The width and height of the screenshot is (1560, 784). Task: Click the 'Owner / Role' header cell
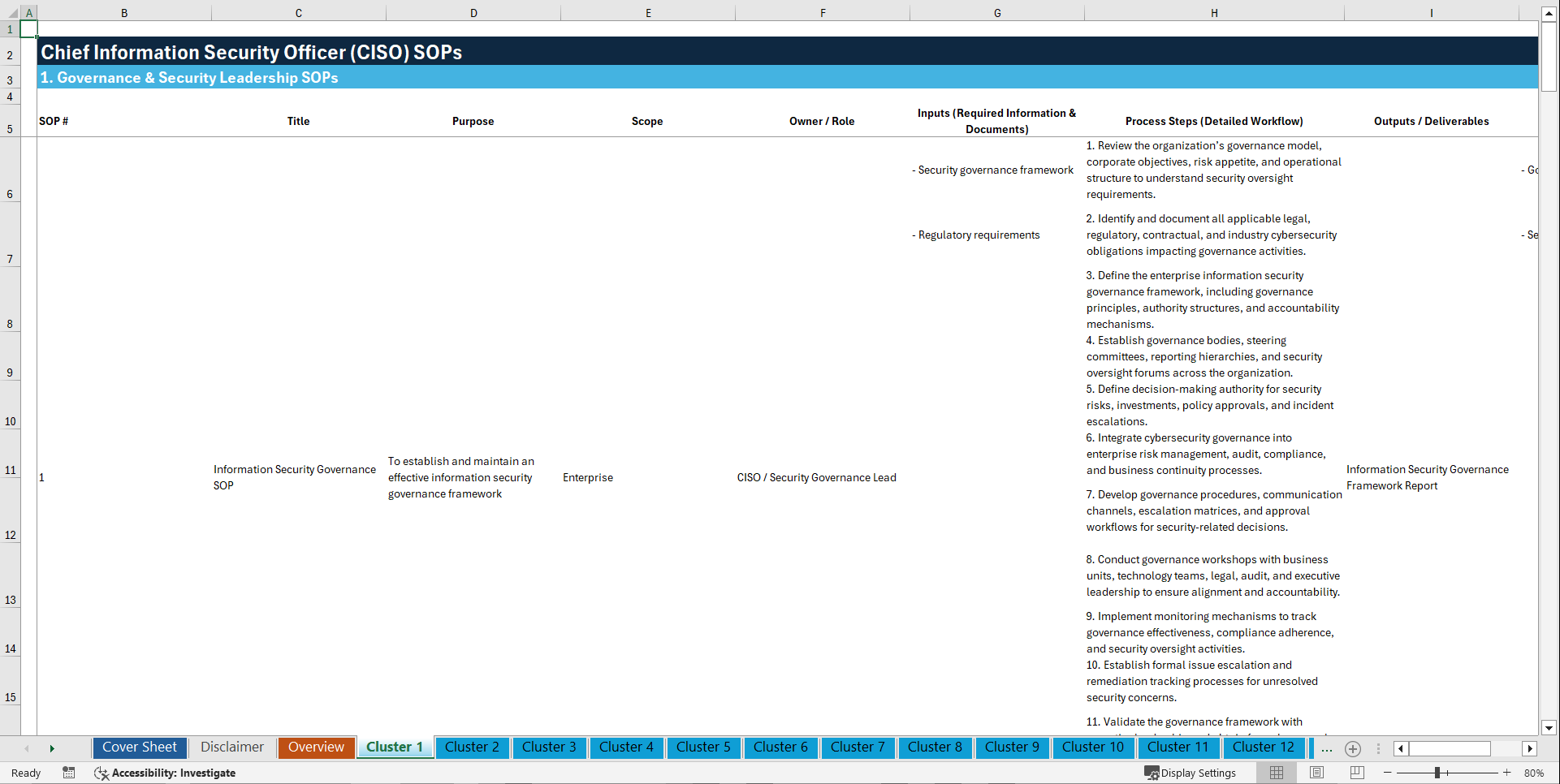coord(823,121)
